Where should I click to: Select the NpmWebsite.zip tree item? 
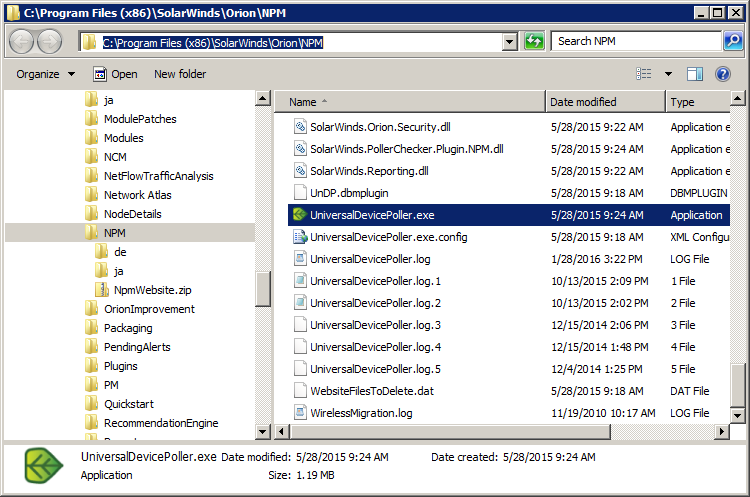[x=153, y=290]
